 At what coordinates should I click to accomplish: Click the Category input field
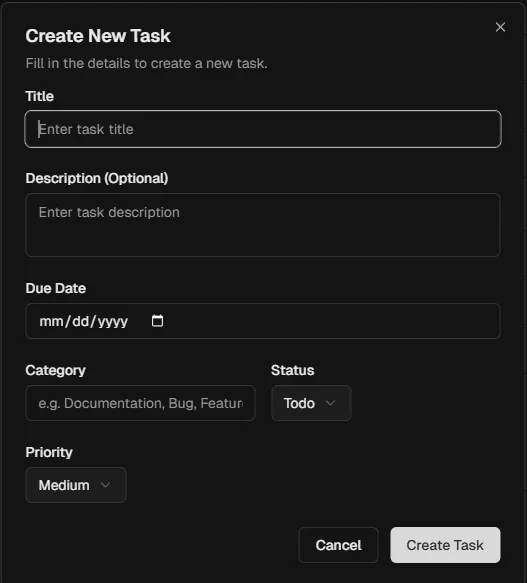pyautogui.click(x=141, y=403)
